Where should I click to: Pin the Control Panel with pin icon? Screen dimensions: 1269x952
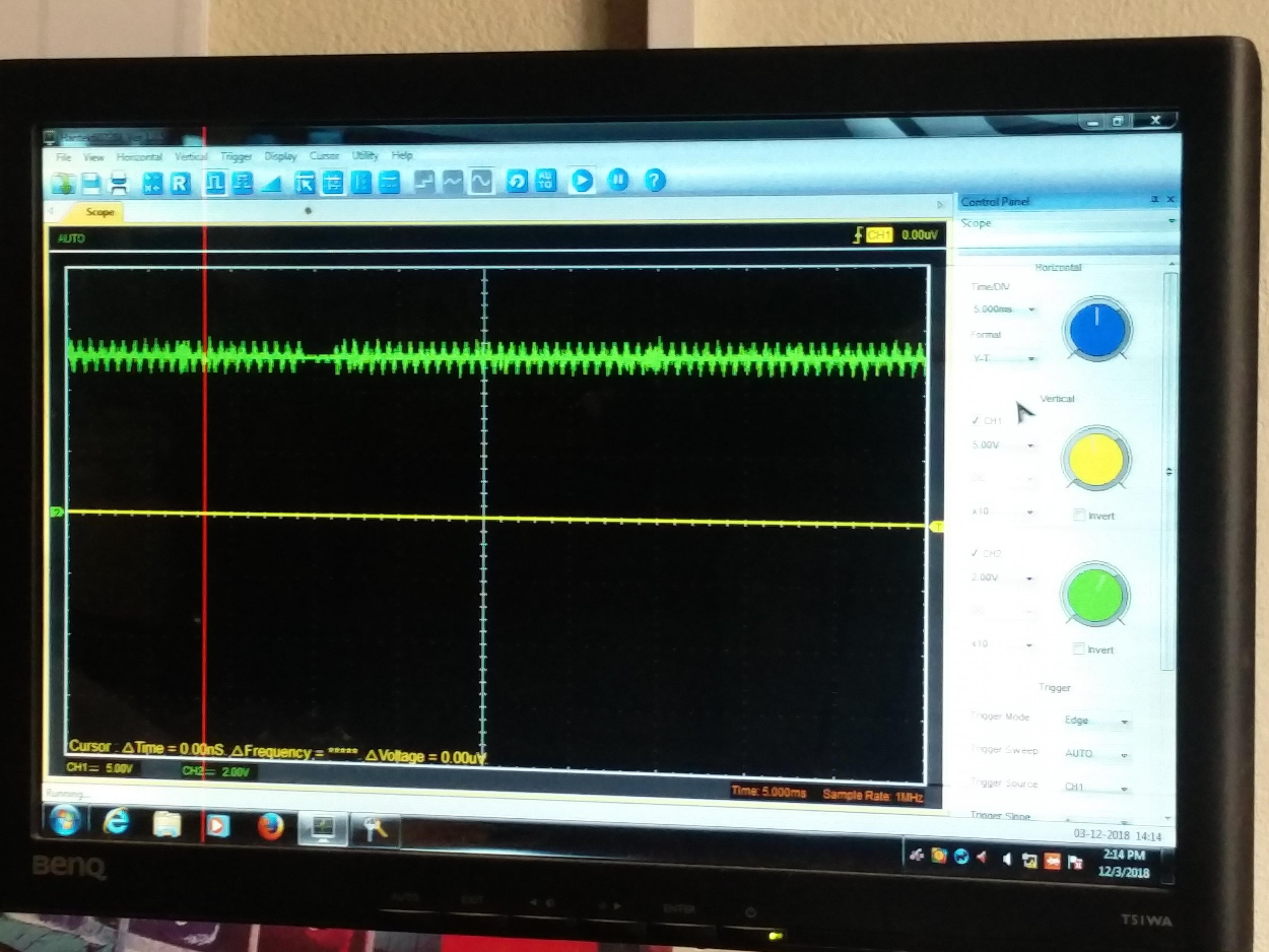[x=1155, y=199]
